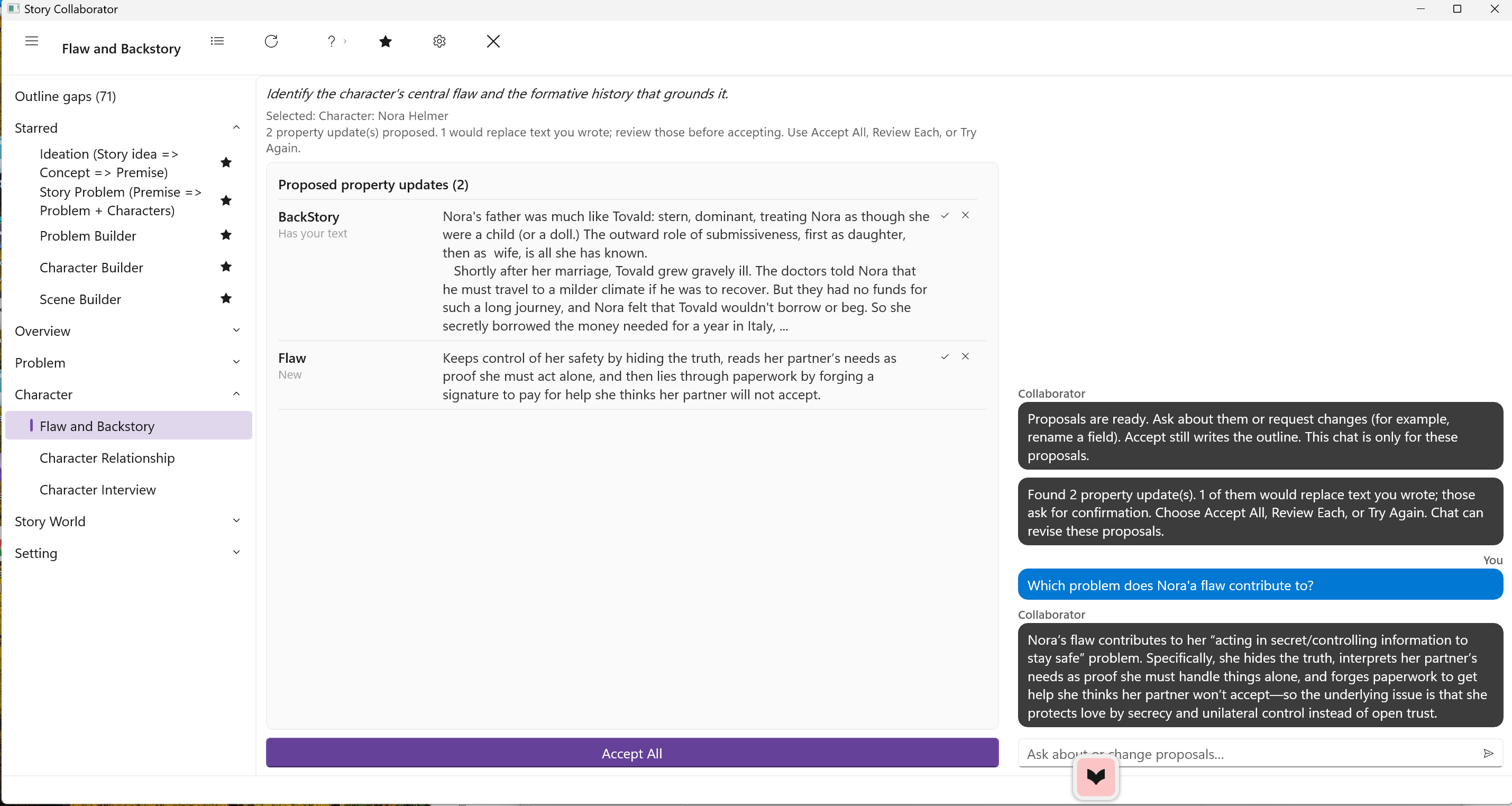Viewport: 1512px width, 806px height.
Task: Click 'Selected: Character: Nora Helmer' text
Action: 357,116
